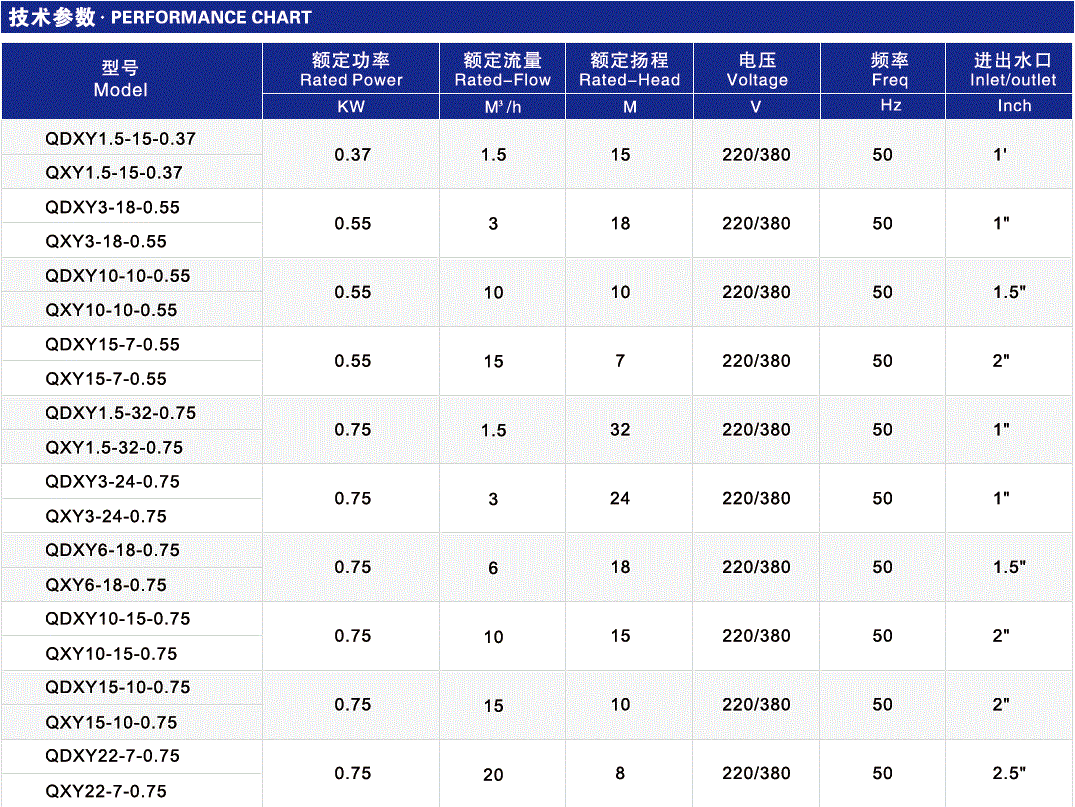This screenshot has height=807, width=1075.
Task: Click the 1' inlet value in QDXY1.5-15-0.37 row
Action: point(1000,155)
